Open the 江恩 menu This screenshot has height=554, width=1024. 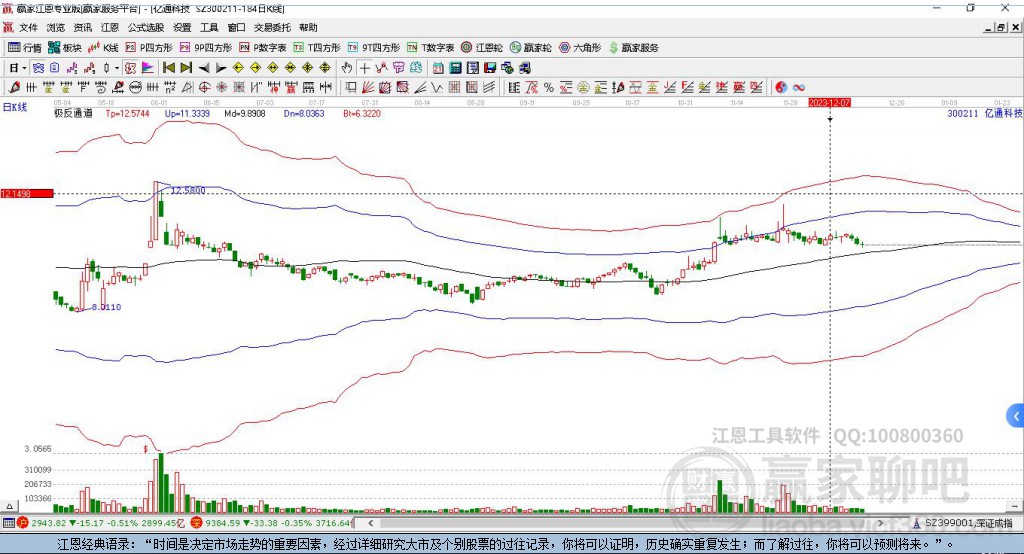pyautogui.click(x=110, y=27)
